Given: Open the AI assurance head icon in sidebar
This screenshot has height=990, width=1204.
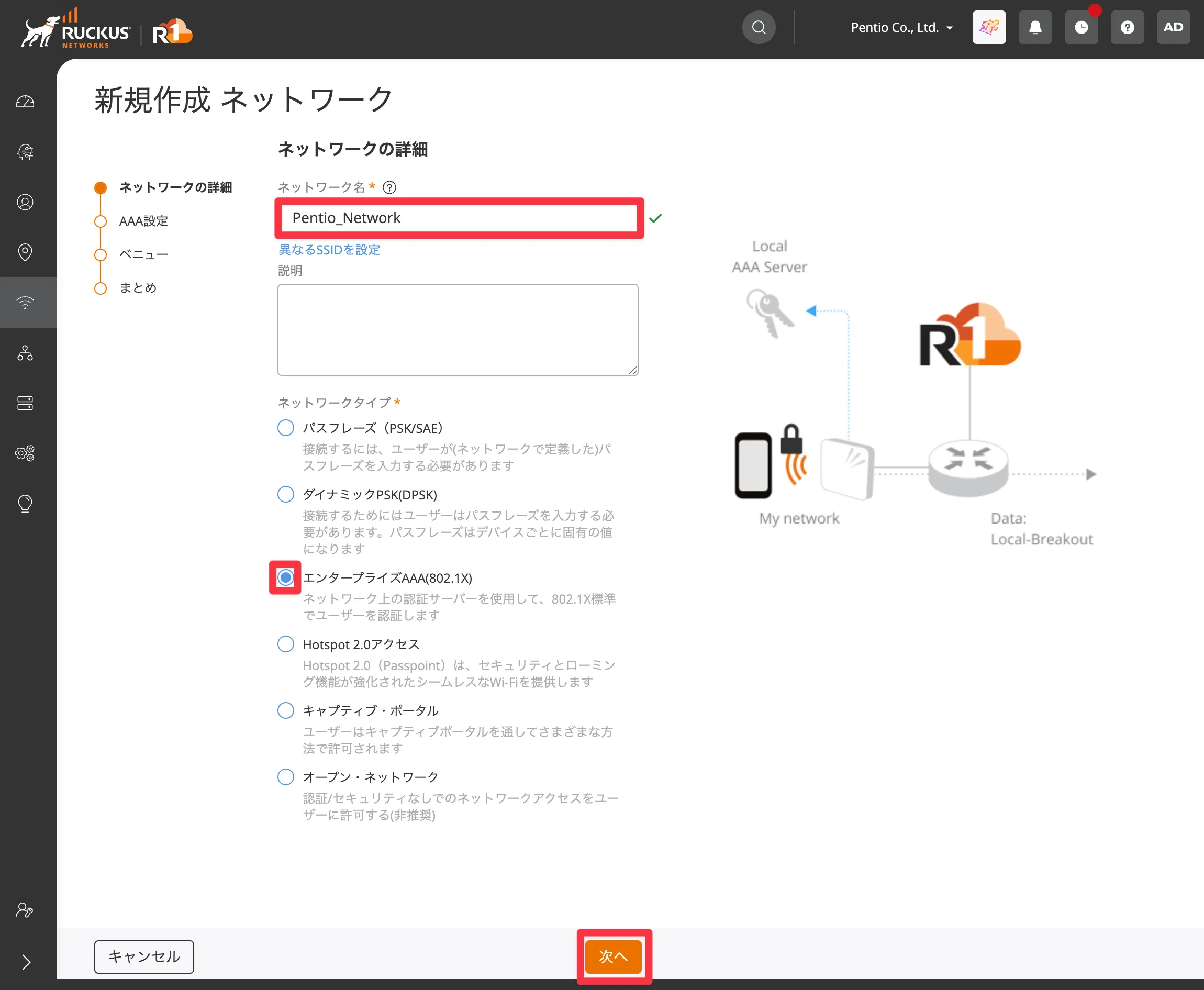Looking at the screenshot, I should coord(25,152).
